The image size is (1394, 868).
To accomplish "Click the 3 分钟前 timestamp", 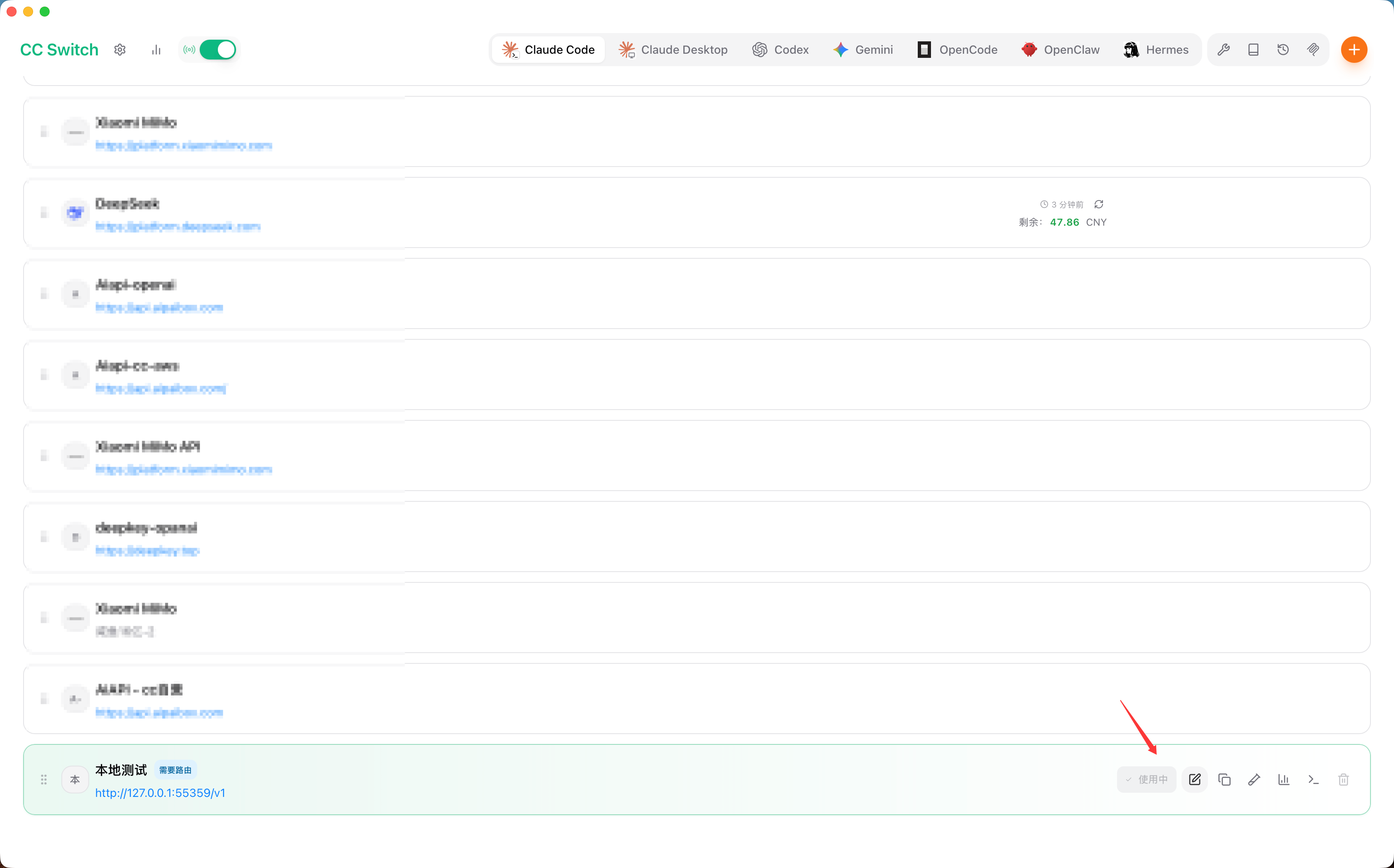I will 1067,204.
